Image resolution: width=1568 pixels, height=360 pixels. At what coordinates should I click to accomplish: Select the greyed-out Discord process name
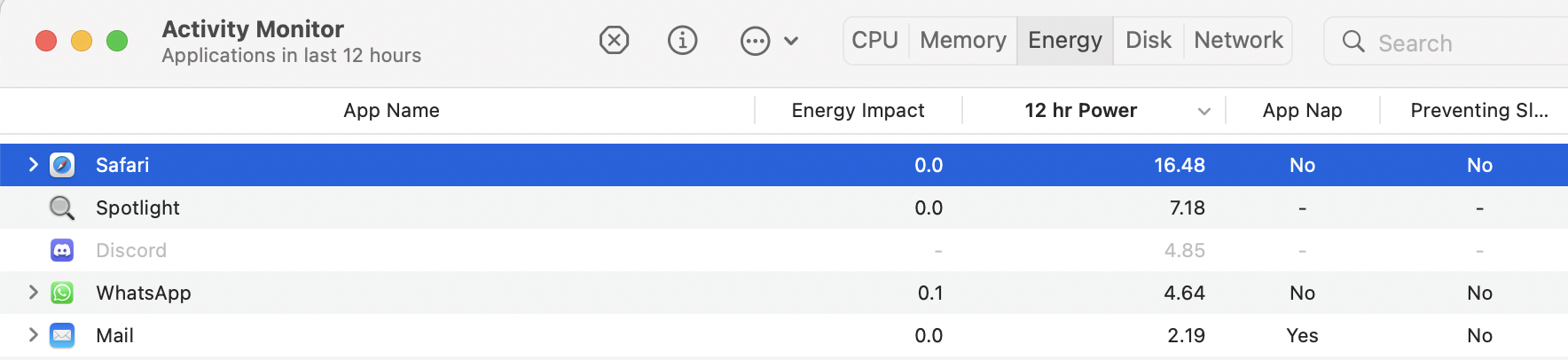tap(131, 250)
